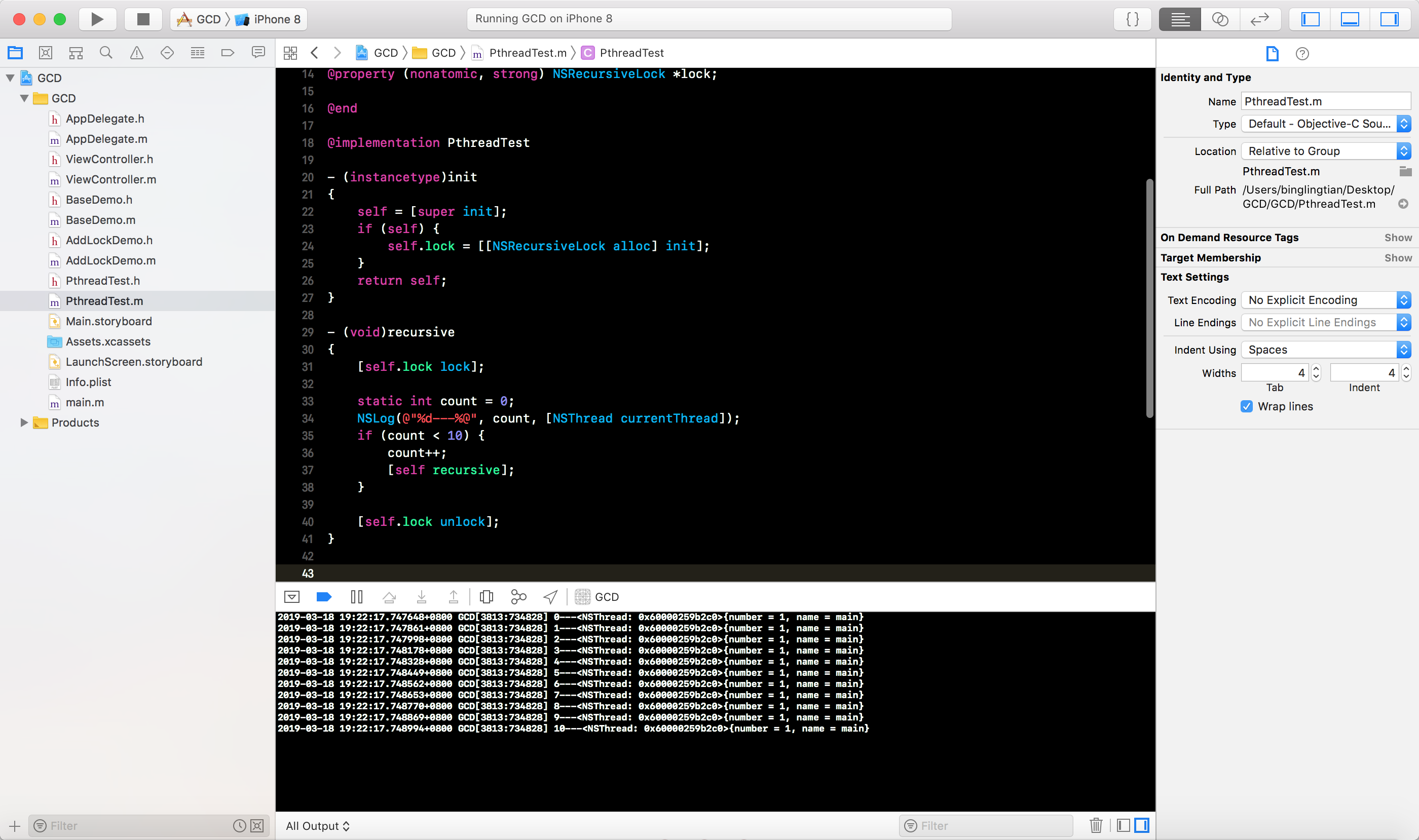Open Debug Memory Graph
1419x840 pixels.
click(518, 597)
